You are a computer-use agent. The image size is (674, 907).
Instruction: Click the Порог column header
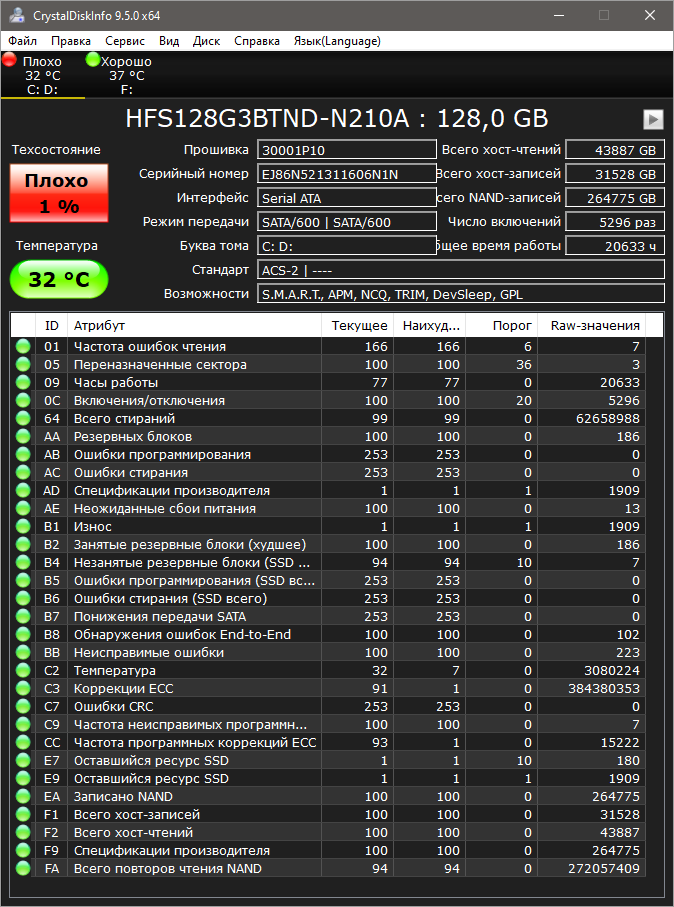click(502, 326)
